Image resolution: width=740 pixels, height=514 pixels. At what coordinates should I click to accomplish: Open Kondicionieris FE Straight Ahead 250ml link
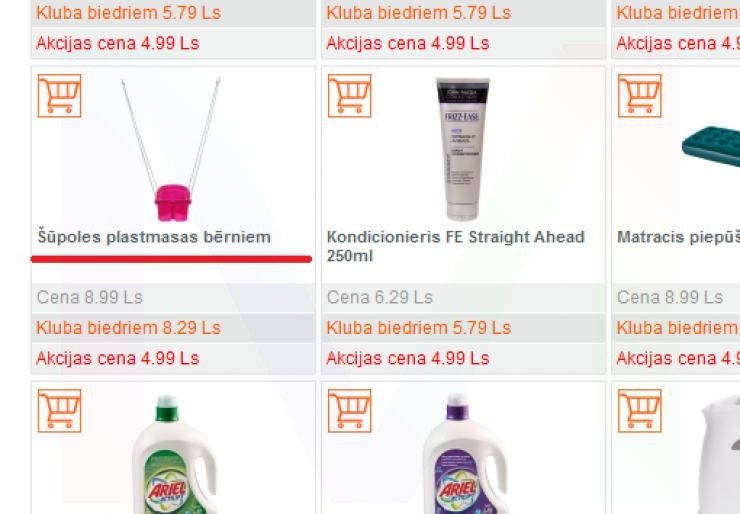tap(455, 246)
